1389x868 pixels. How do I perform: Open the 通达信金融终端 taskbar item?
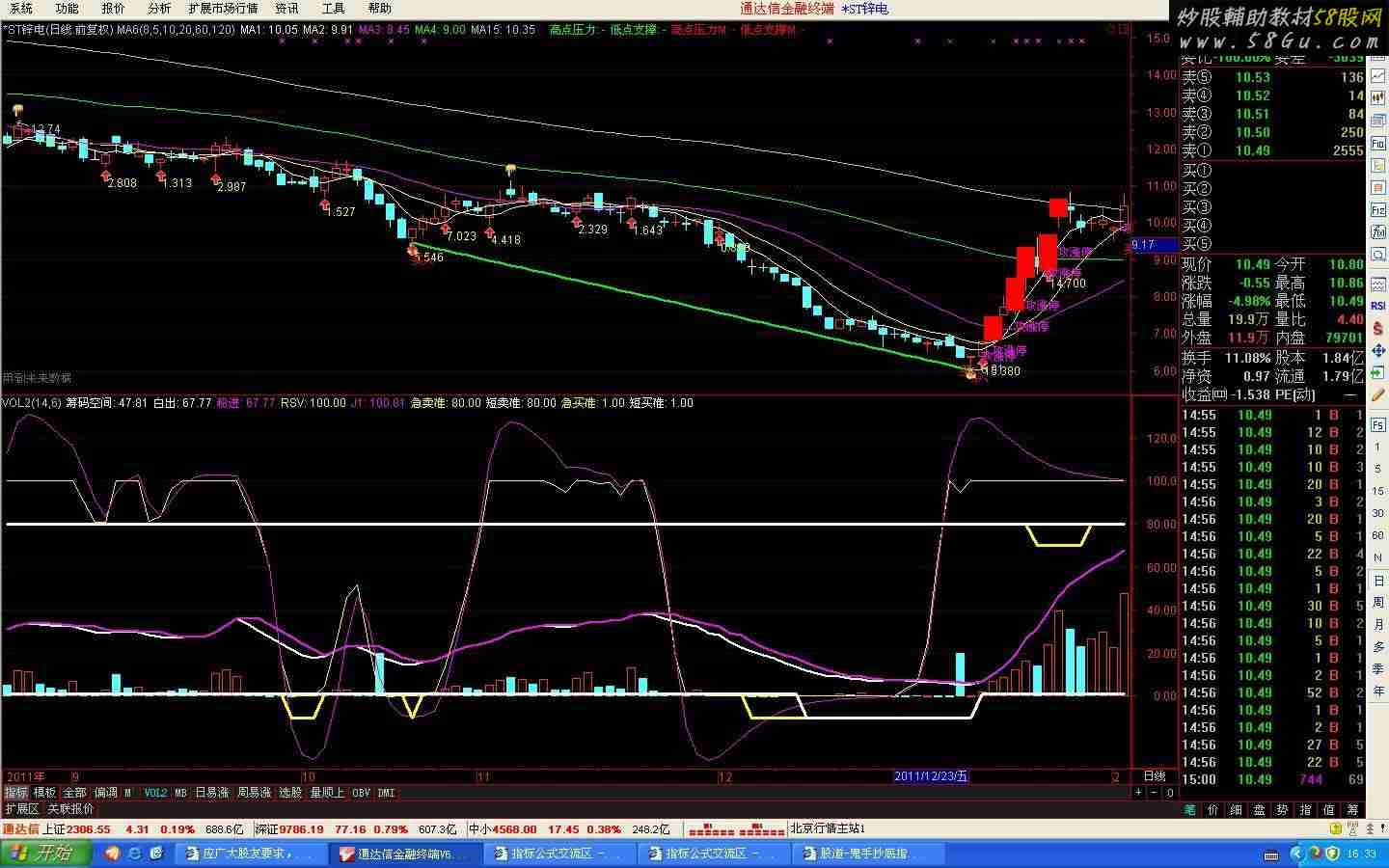coord(405,854)
